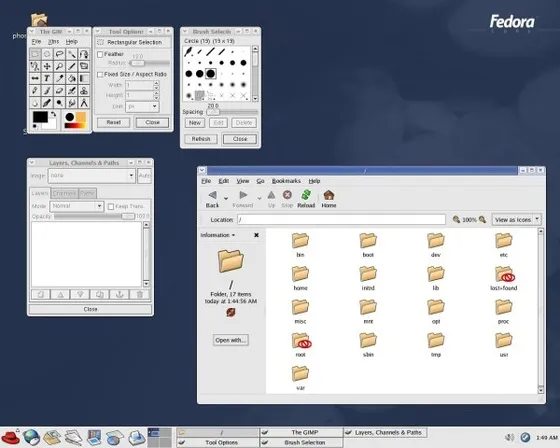Viewport: 560px width, 448px height.
Task: Expand the Information sidebar selector
Action: tap(218, 235)
